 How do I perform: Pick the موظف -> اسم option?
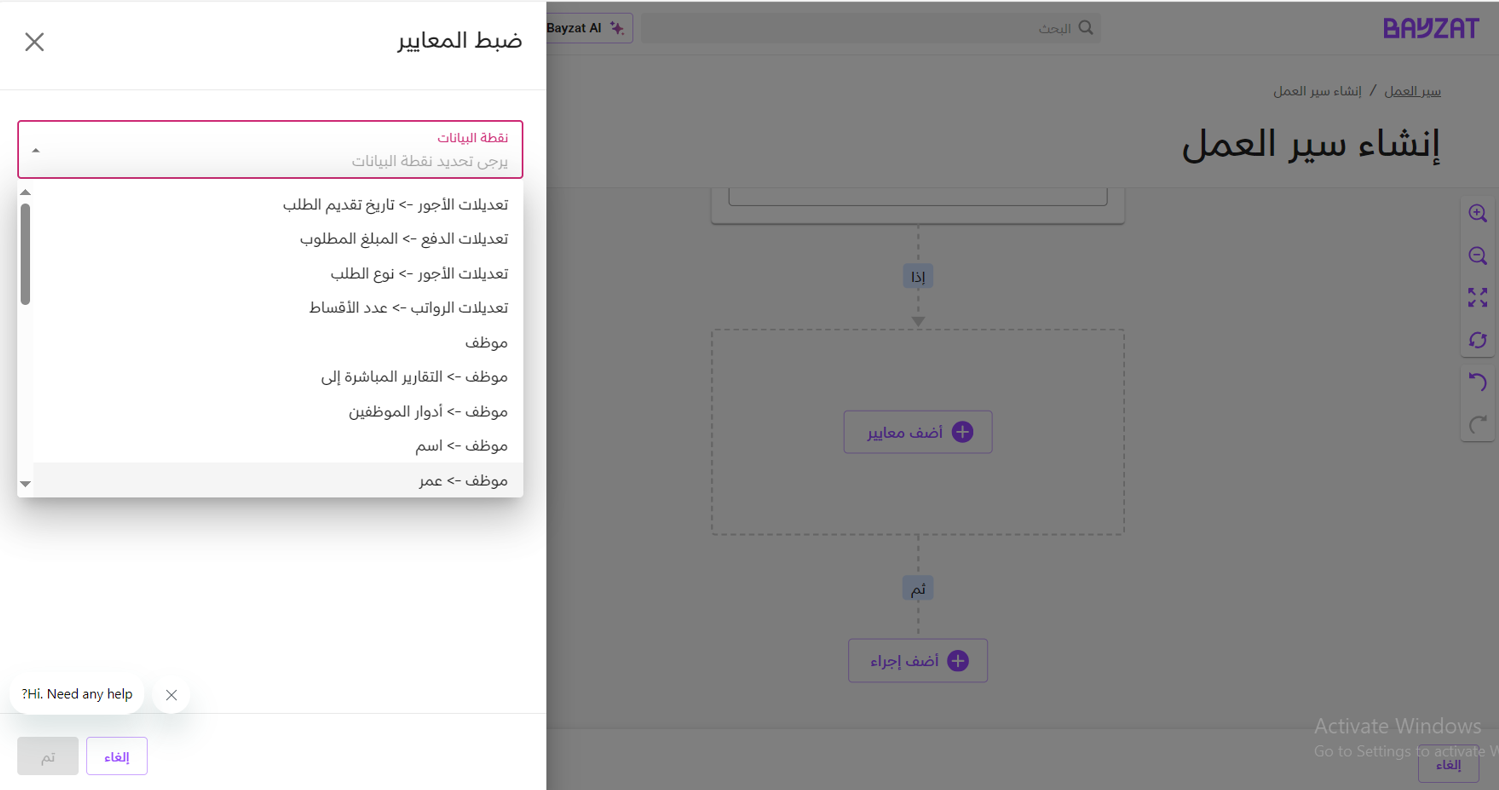click(462, 446)
